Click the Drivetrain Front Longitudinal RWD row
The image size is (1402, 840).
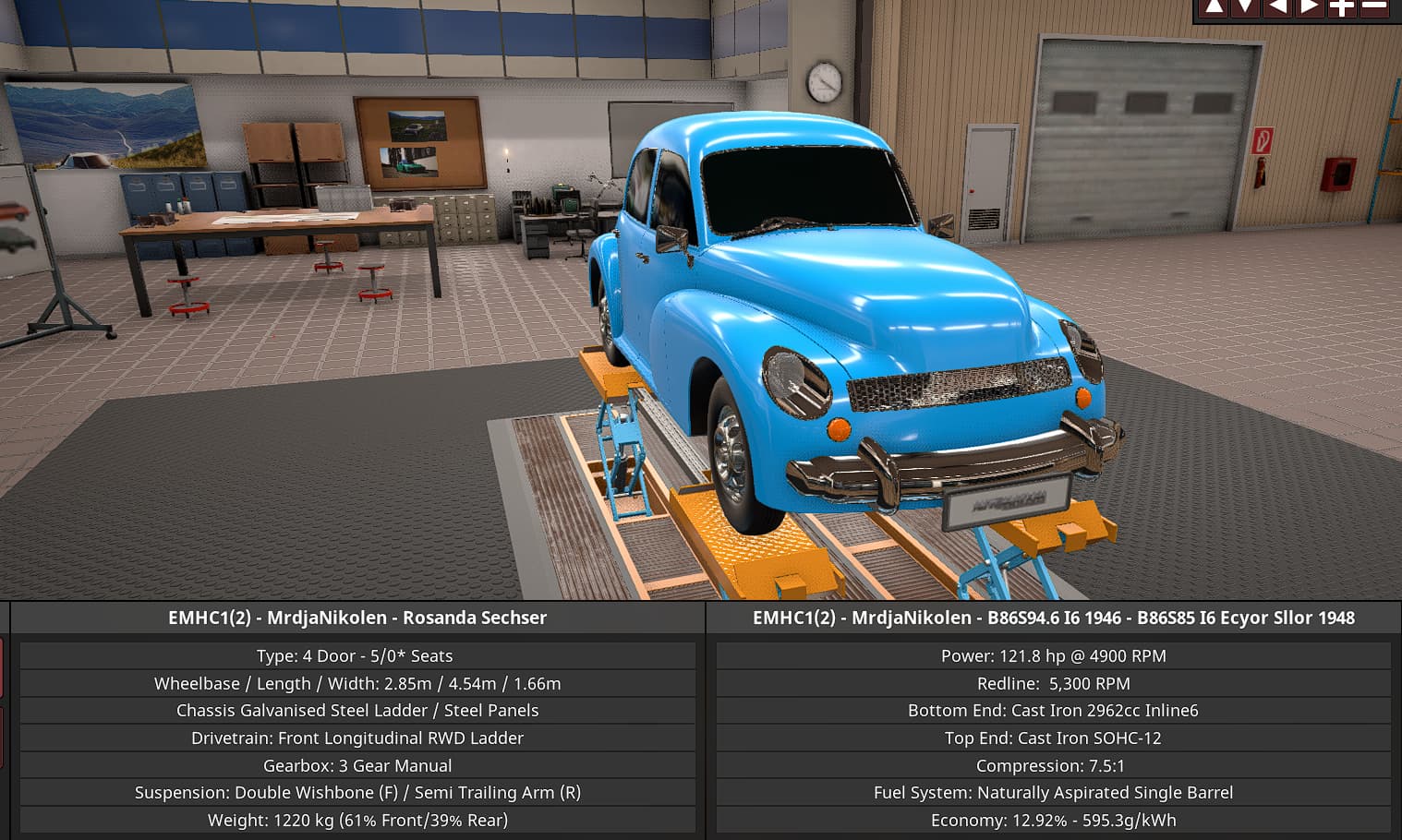click(x=357, y=738)
